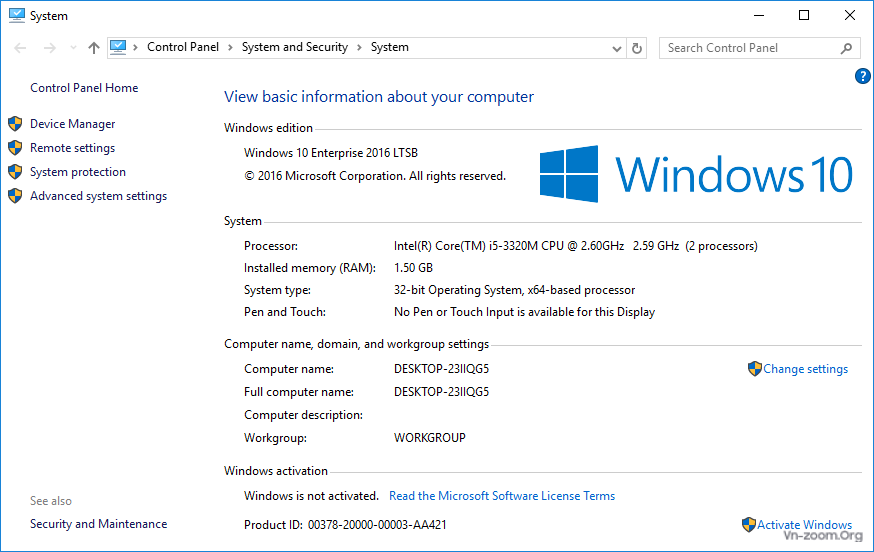Screen dimensions: 874x552
Task: Click the Computer description label
Action: tap(303, 415)
